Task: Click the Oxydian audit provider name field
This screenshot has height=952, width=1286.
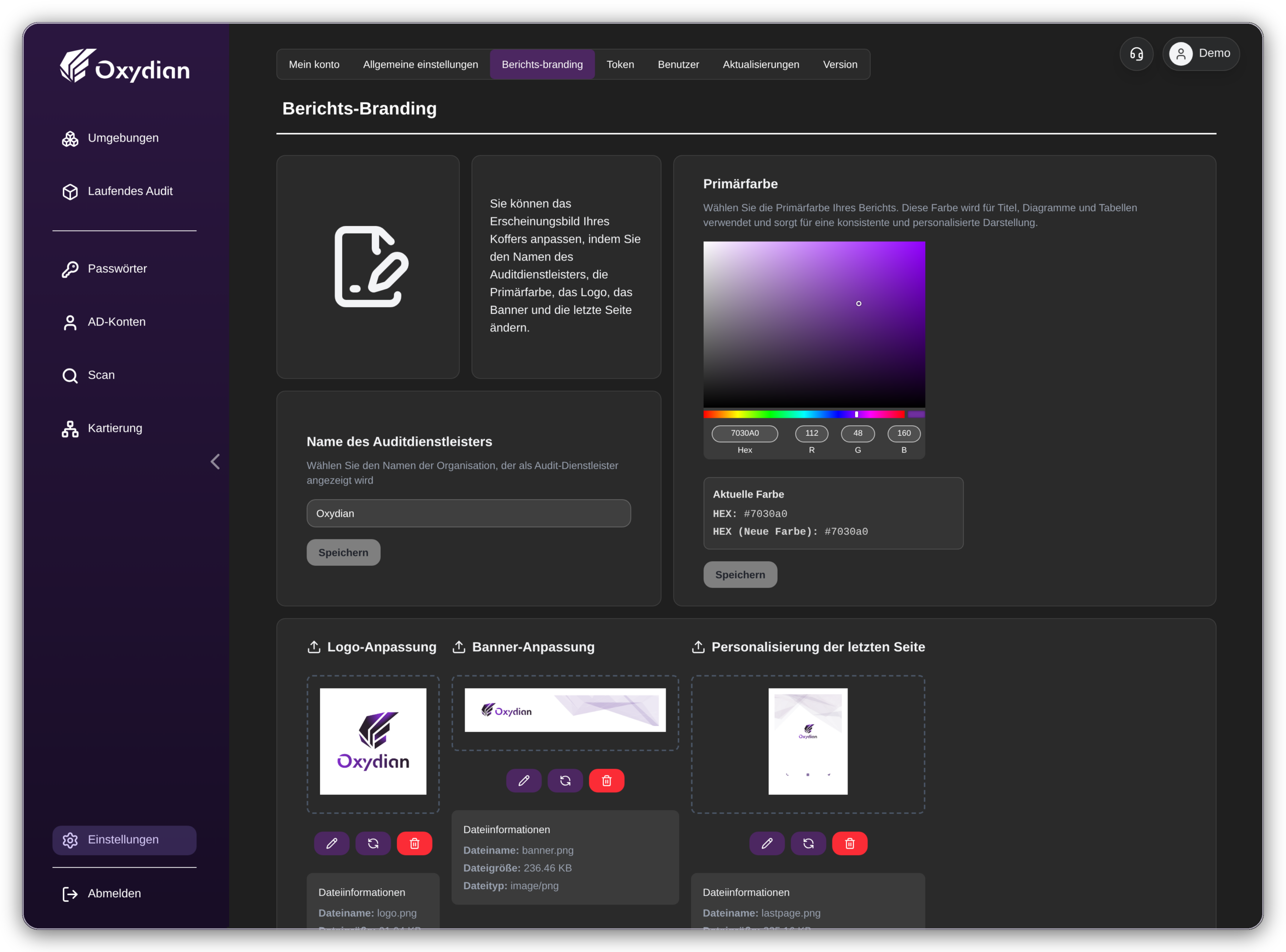Action: click(469, 514)
